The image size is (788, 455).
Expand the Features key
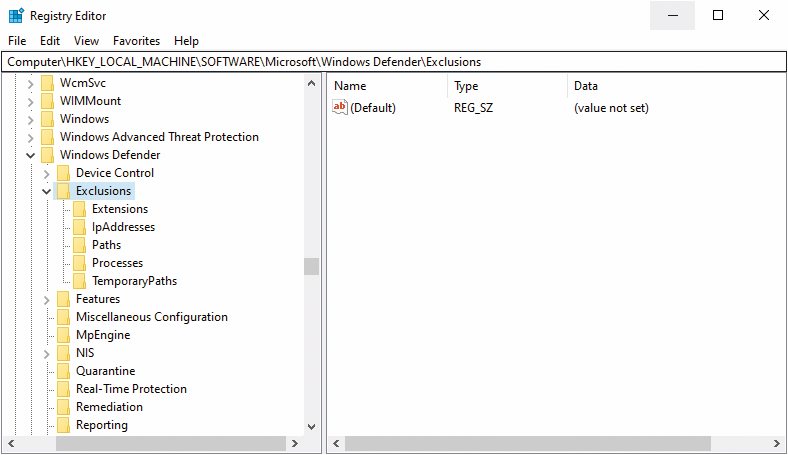tap(47, 300)
